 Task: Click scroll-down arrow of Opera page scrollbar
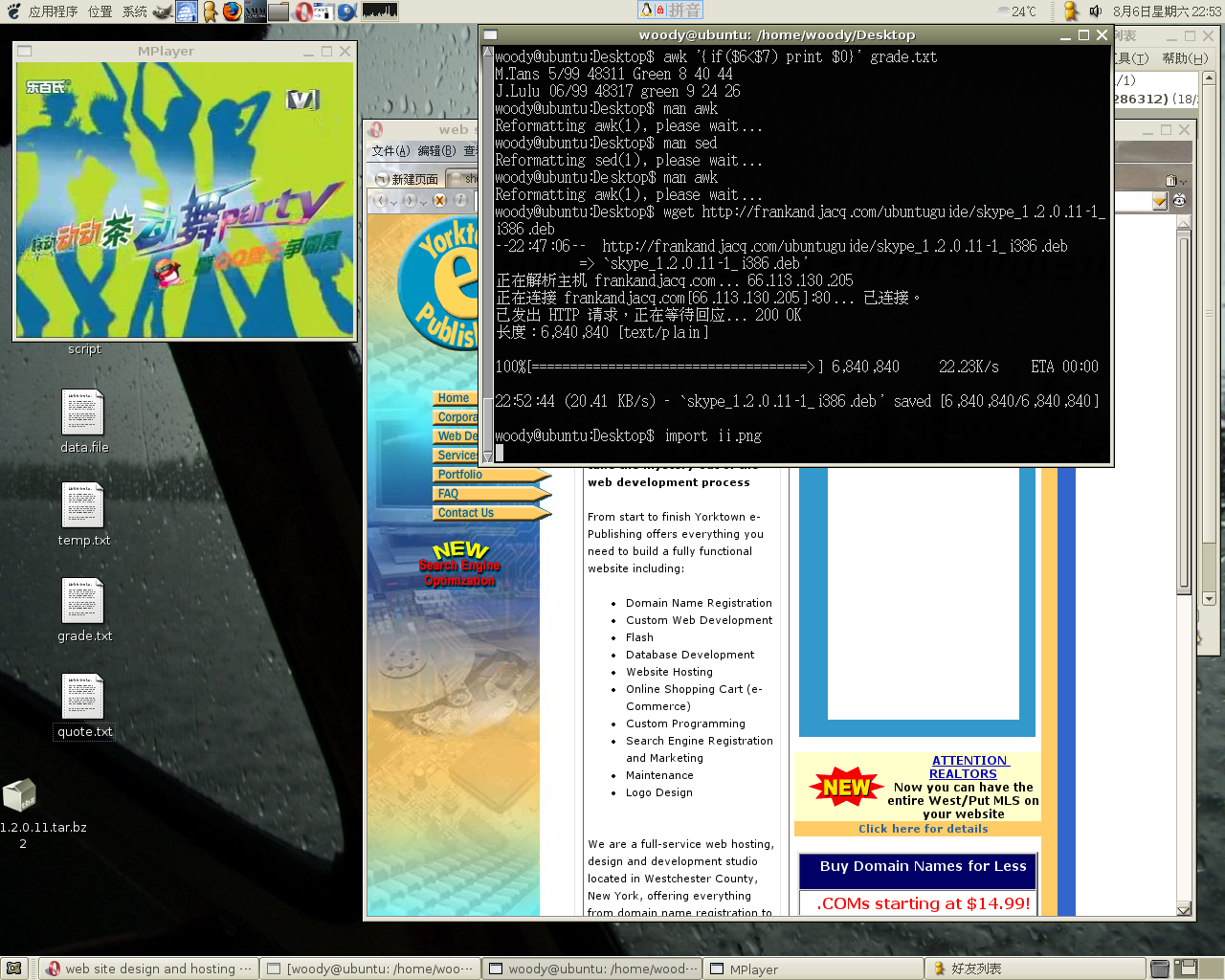(x=1184, y=909)
